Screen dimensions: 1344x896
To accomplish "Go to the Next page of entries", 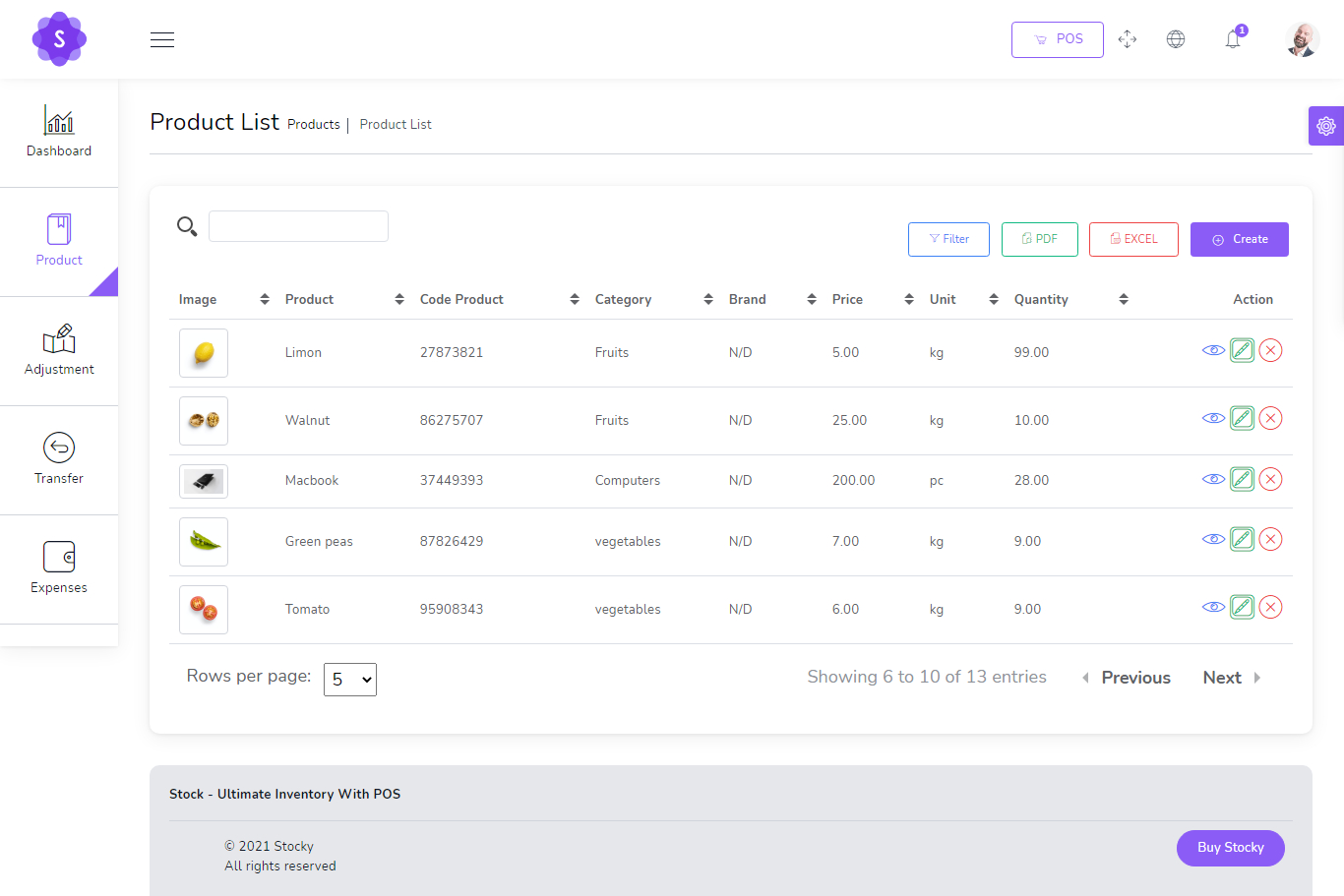I will 1222,677.
